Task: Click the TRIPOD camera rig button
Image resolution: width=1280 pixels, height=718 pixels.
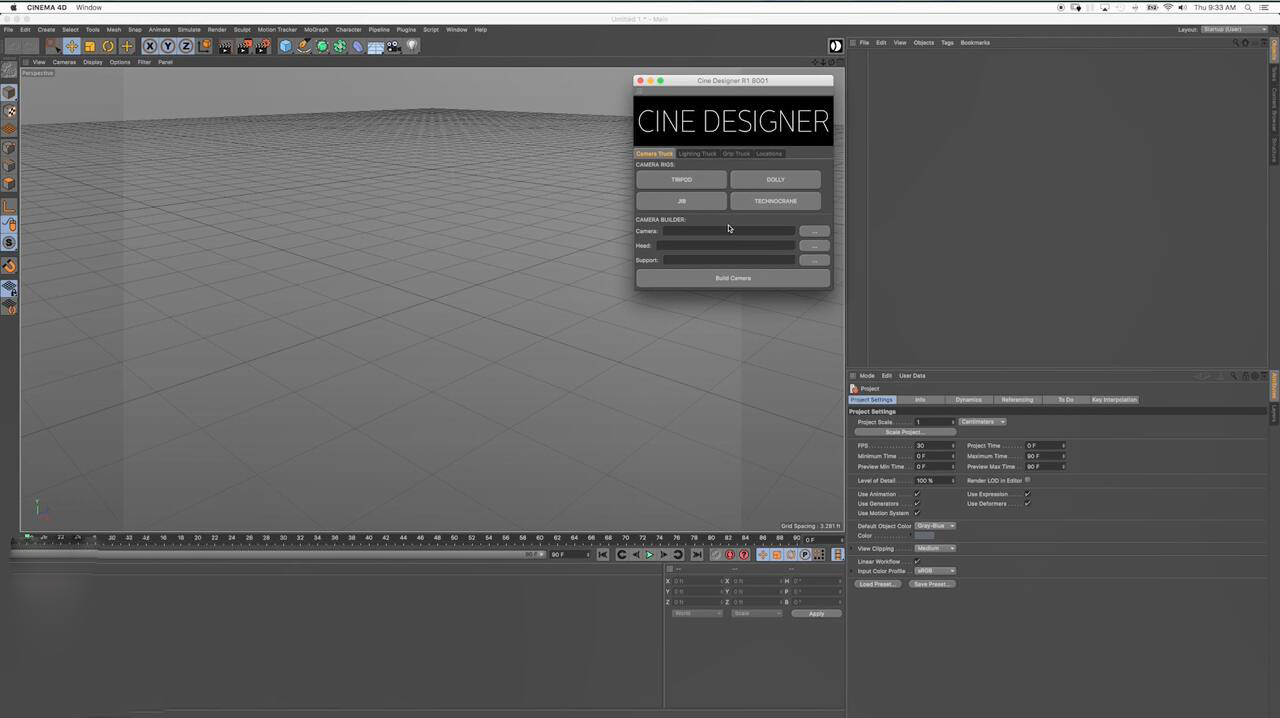Action: click(681, 180)
